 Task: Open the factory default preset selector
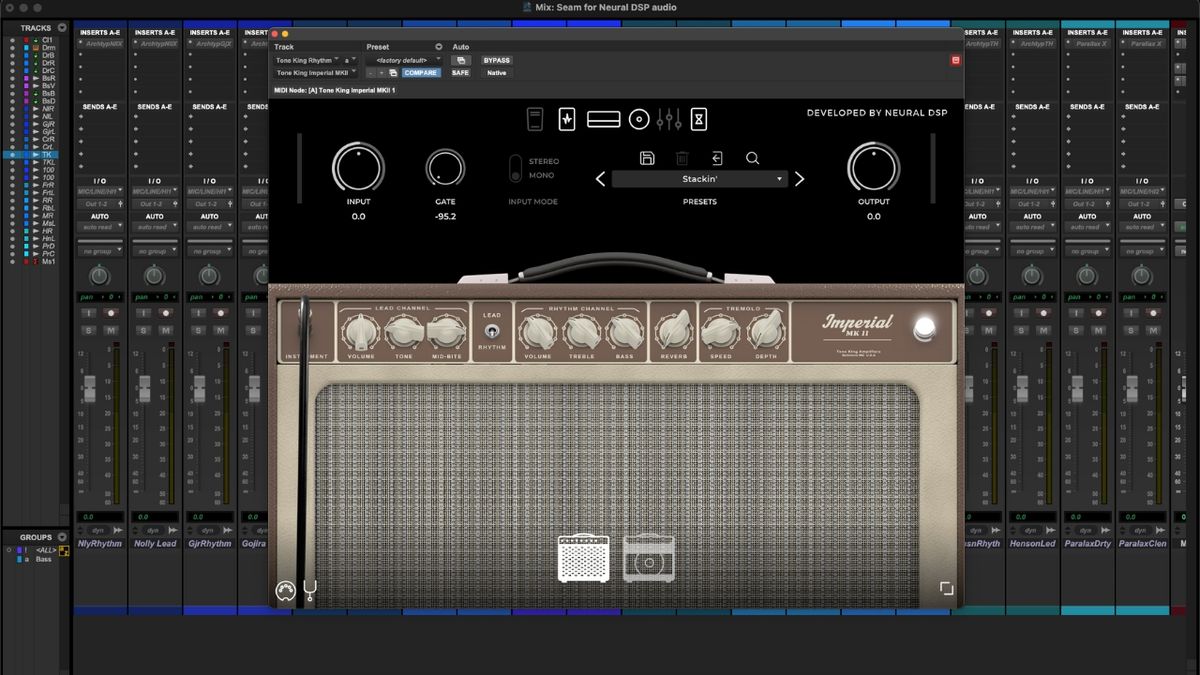coord(404,60)
